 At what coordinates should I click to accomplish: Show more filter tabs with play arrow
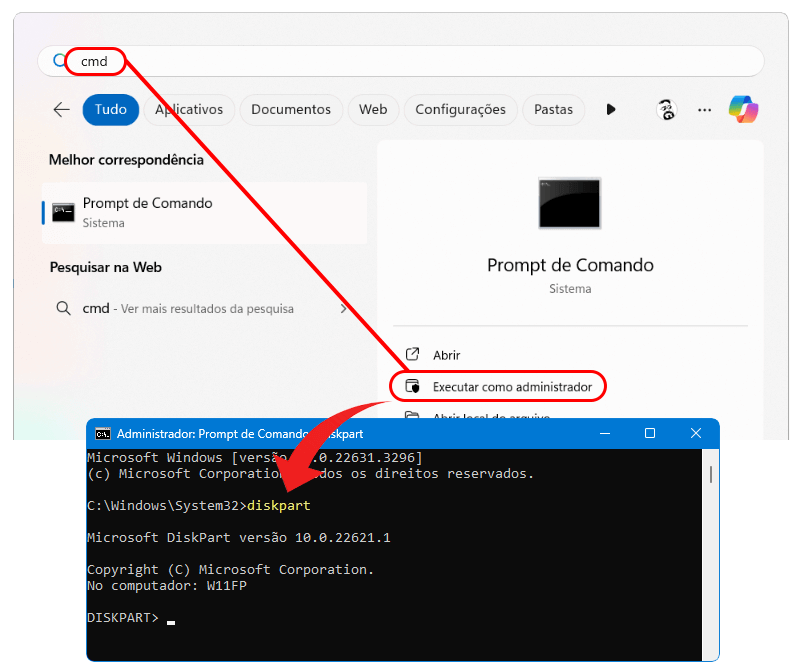610,109
